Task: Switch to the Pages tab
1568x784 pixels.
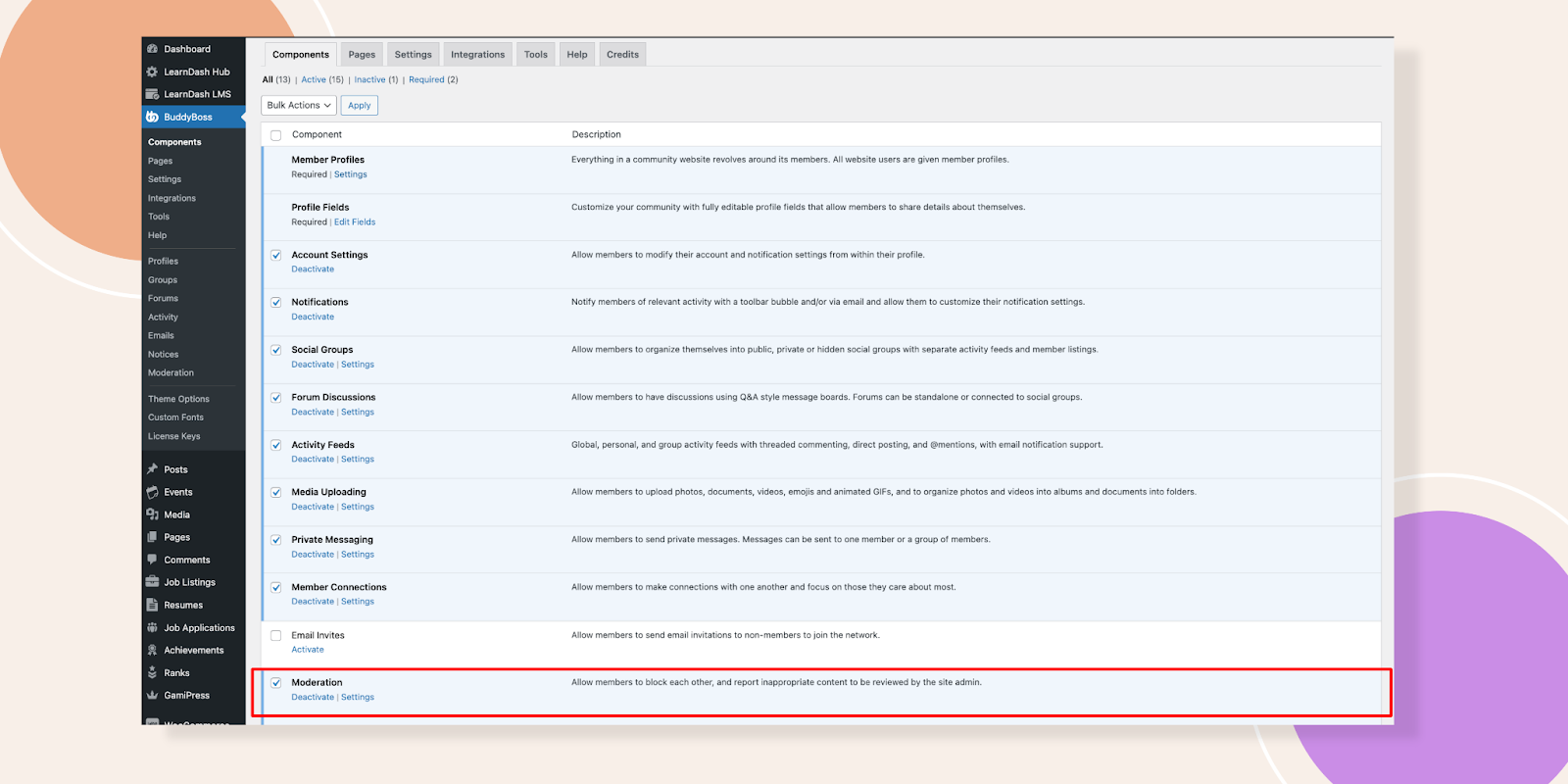Action: tap(362, 55)
